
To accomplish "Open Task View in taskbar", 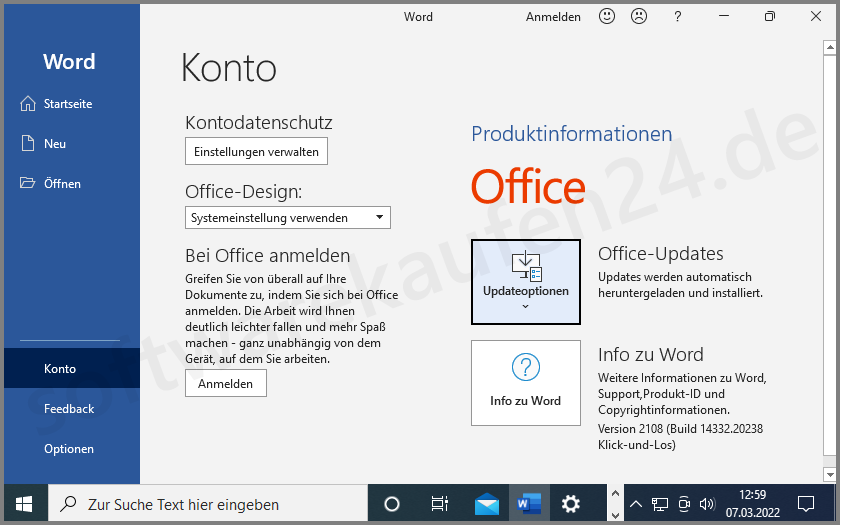I will pyautogui.click(x=440, y=504).
